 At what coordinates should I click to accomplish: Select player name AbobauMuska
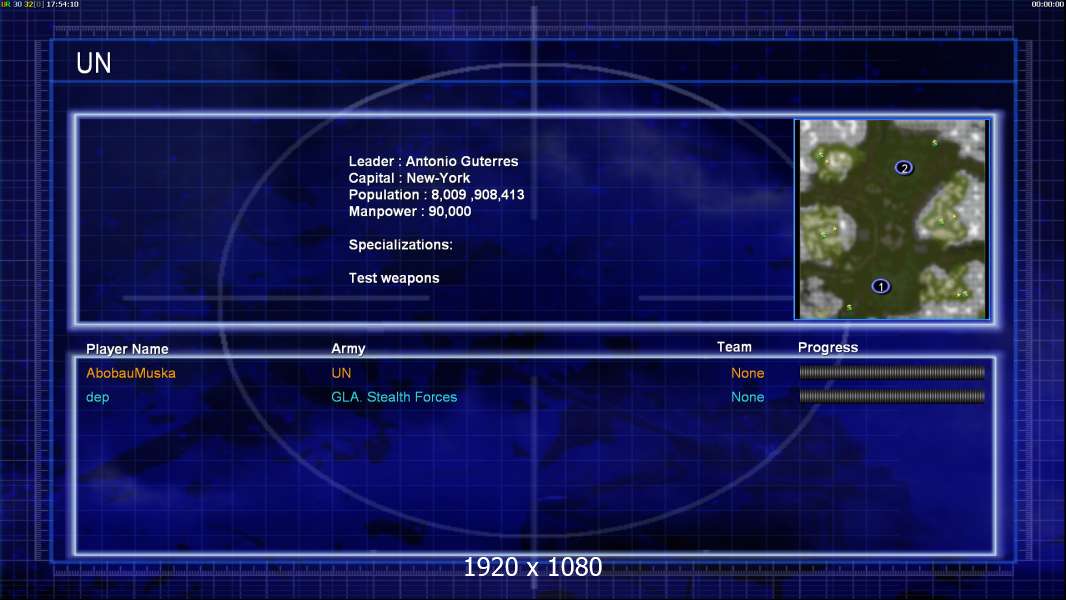(131, 373)
